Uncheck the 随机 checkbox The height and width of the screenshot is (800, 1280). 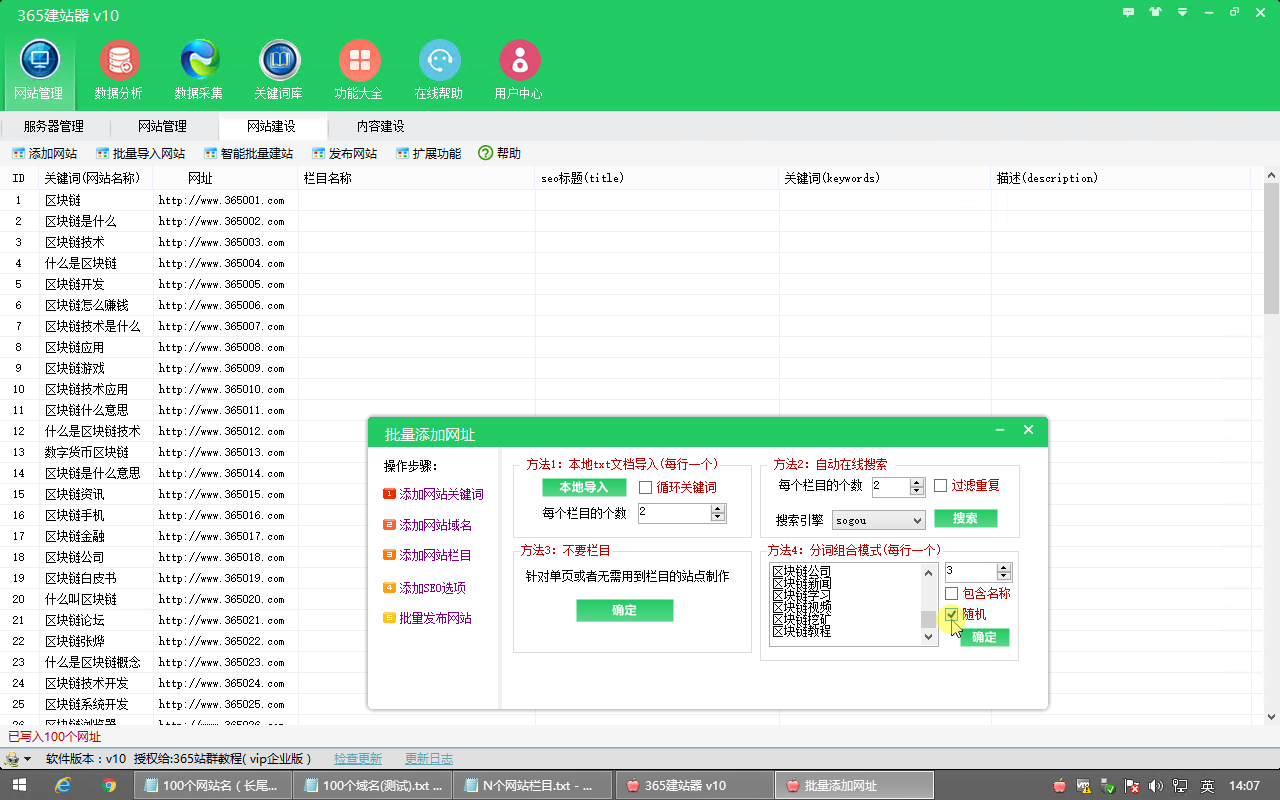(951, 615)
